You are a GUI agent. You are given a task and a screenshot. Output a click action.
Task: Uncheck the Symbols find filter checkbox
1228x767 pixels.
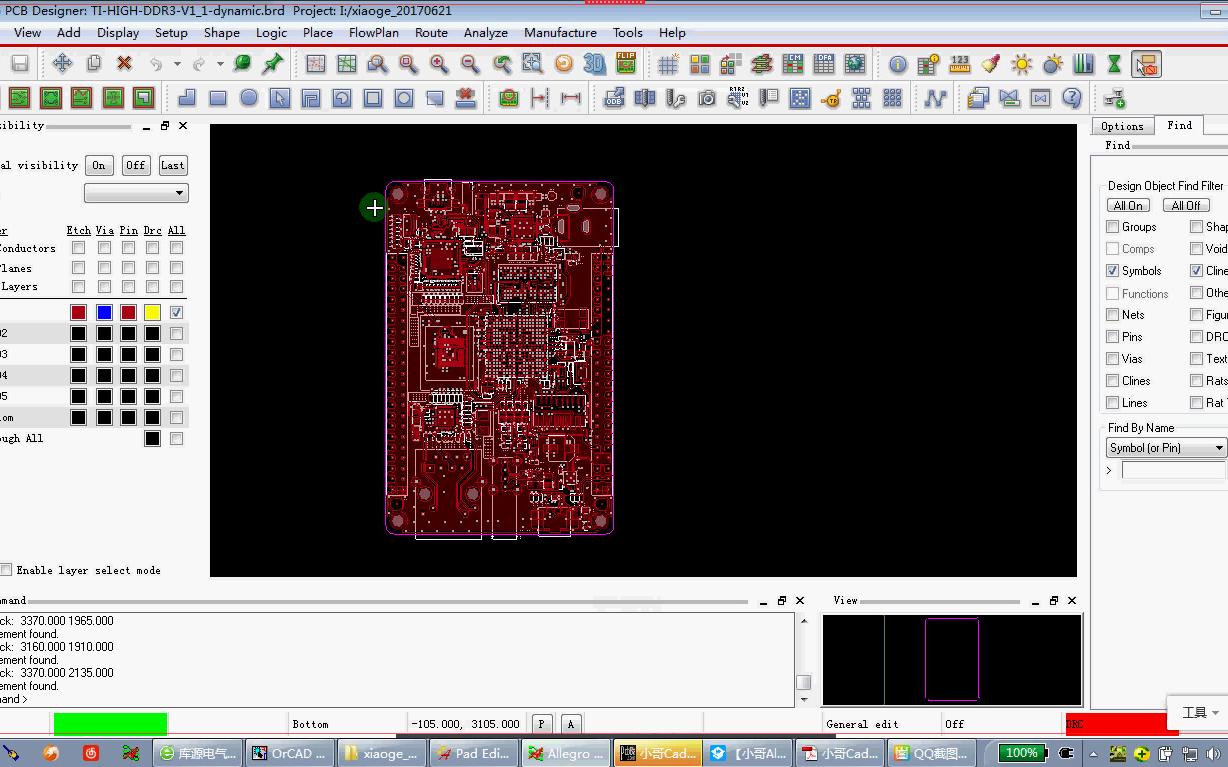click(x=1112, y=271)
